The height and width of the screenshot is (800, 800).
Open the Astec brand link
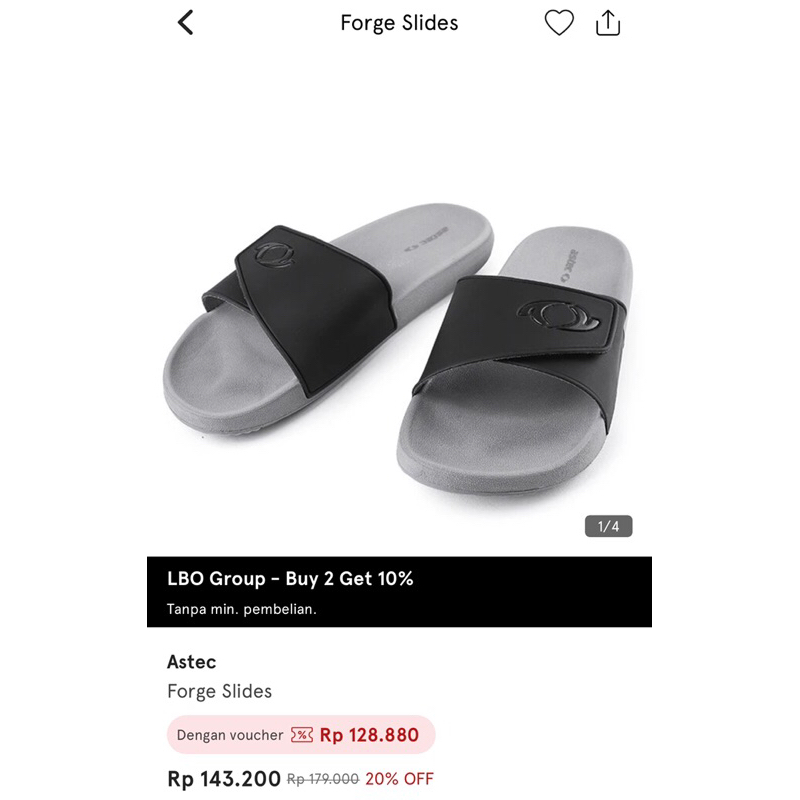point(192,662)
